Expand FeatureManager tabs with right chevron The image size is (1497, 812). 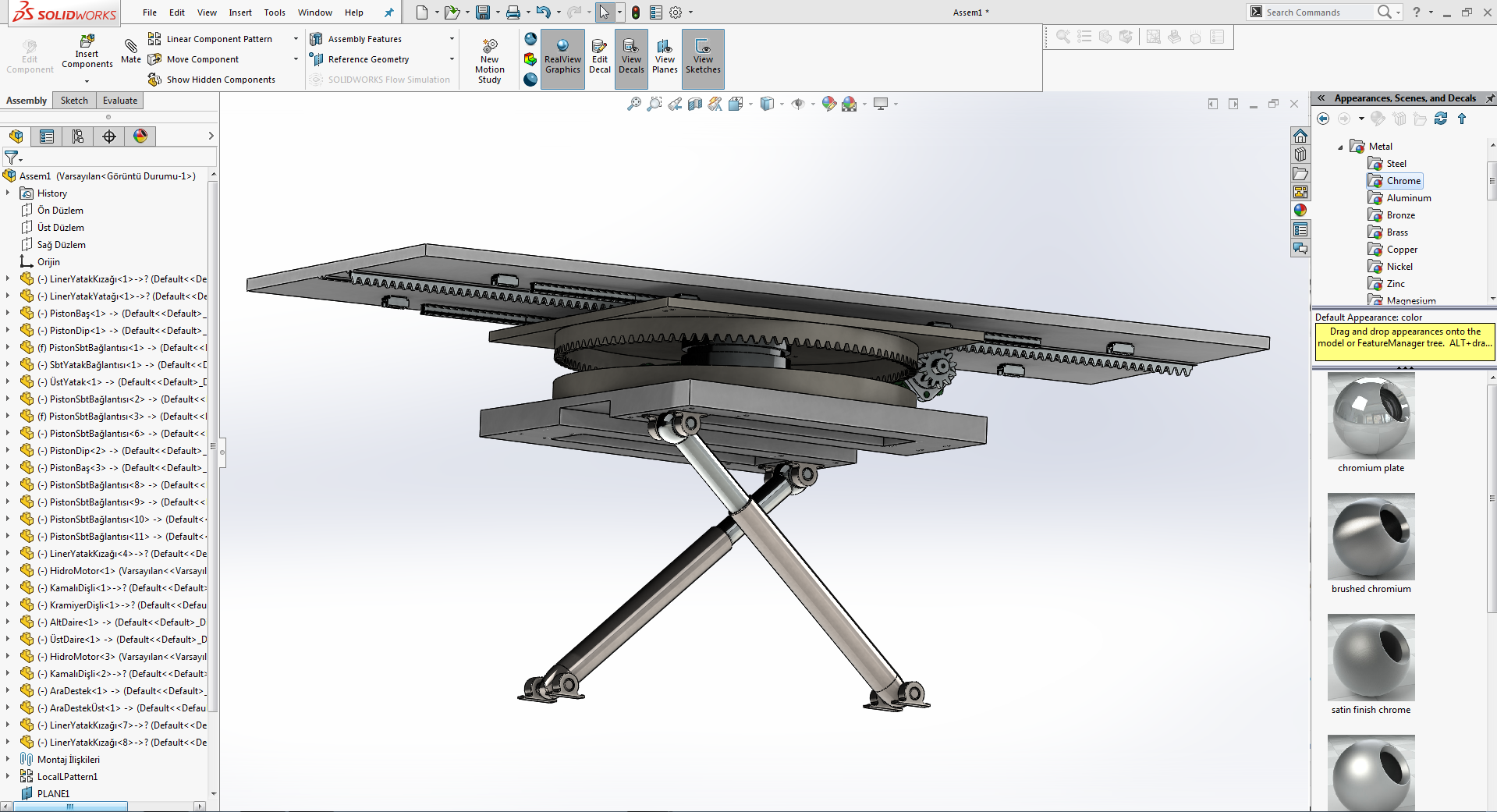click(211, 137)
